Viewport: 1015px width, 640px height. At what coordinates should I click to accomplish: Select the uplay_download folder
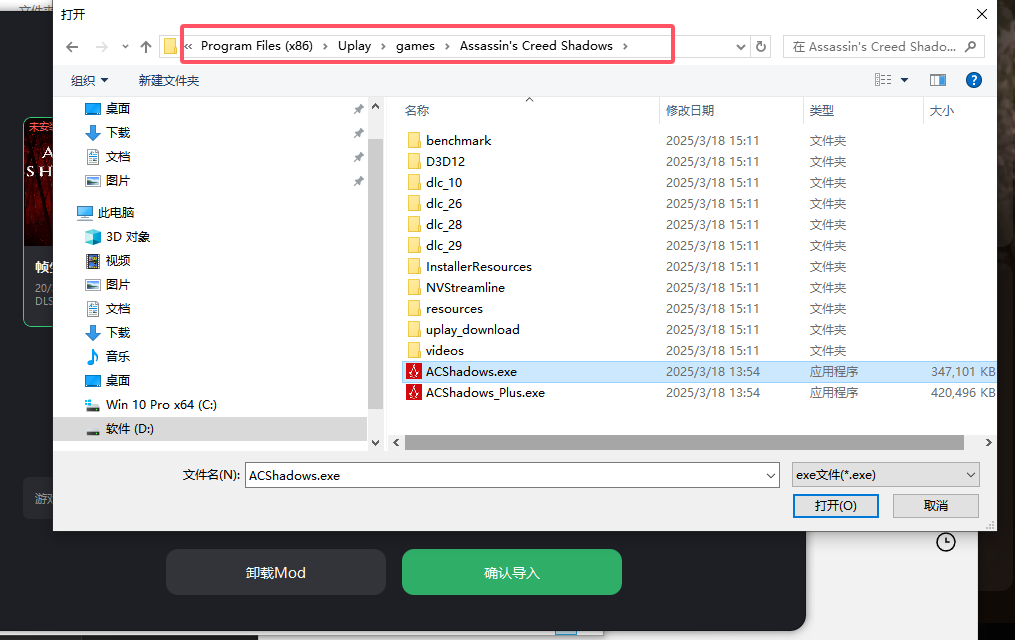pos(473,329)
